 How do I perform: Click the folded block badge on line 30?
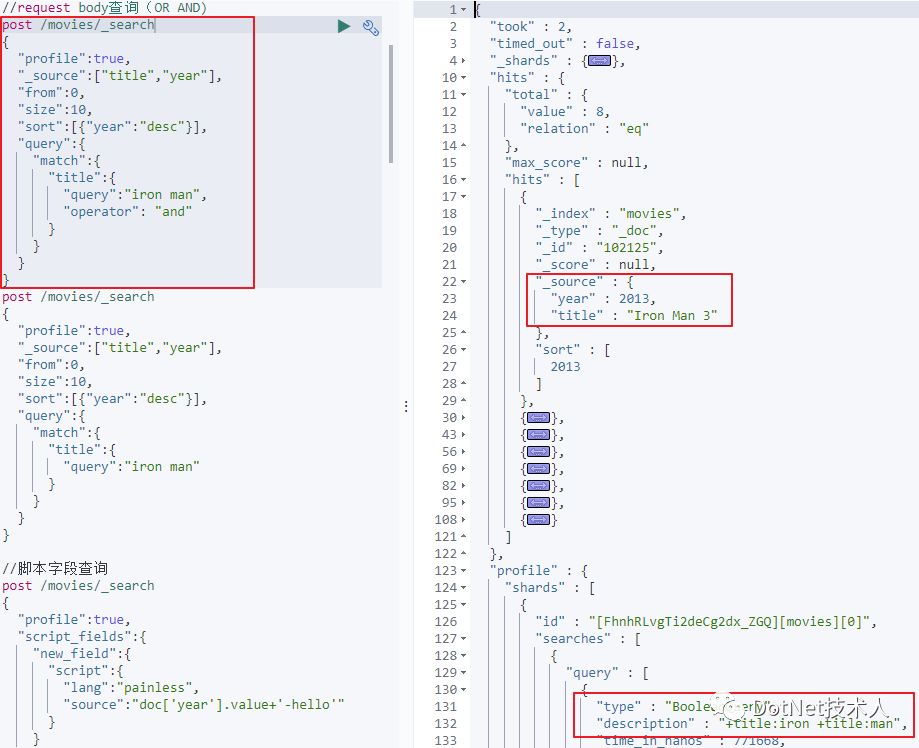pyautogui.click(x=538, y=417)
